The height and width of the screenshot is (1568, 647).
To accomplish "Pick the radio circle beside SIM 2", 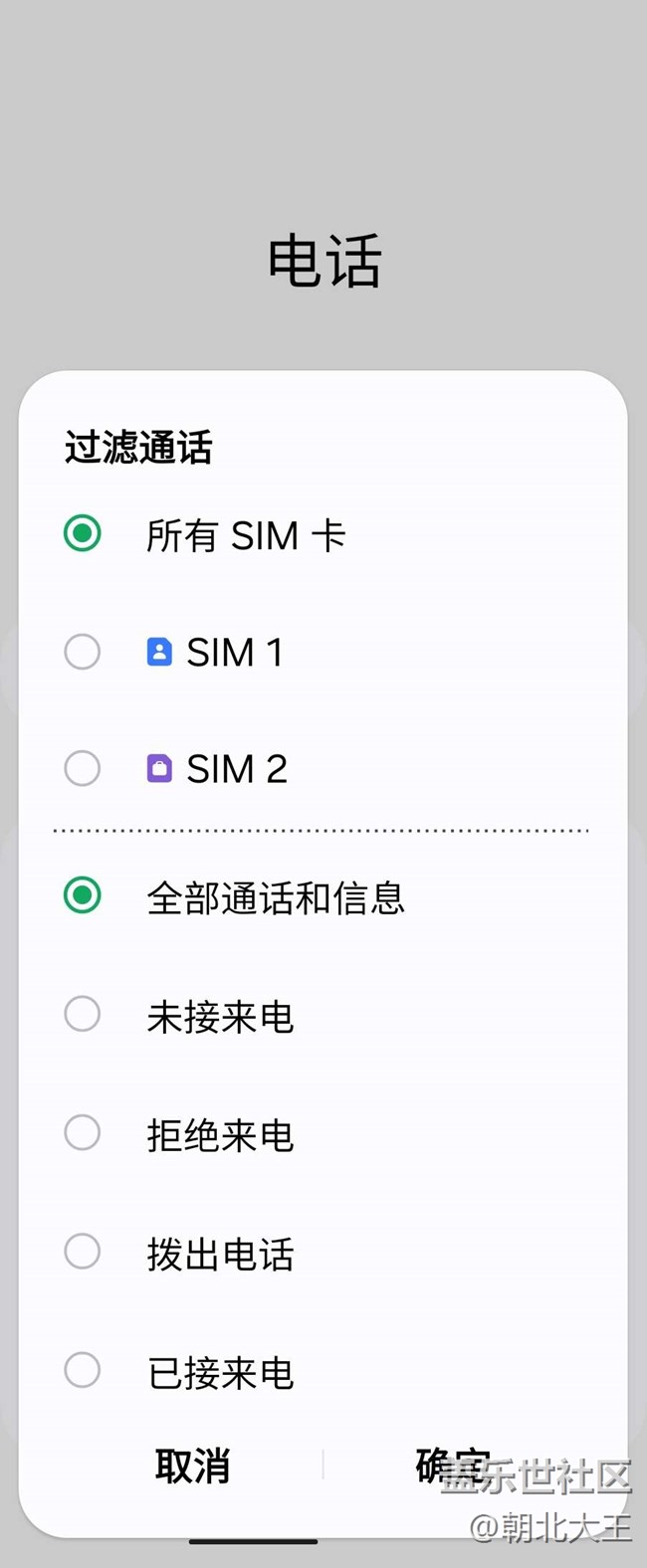I will coord(82,769).
